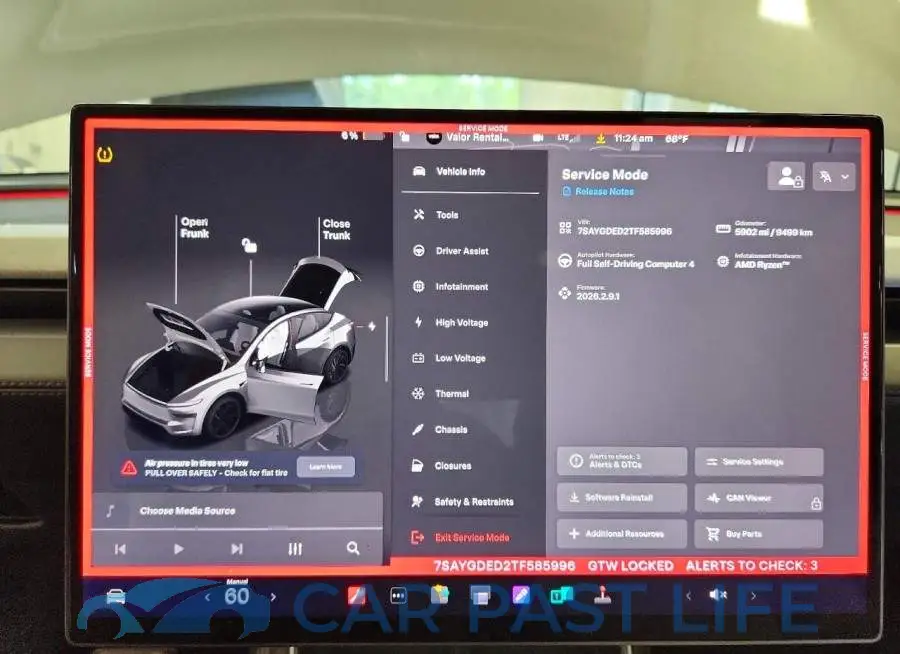This screenshot has width=900, height=654.
Task: Decrease volume with the left arrow
Action: point(689,596)
